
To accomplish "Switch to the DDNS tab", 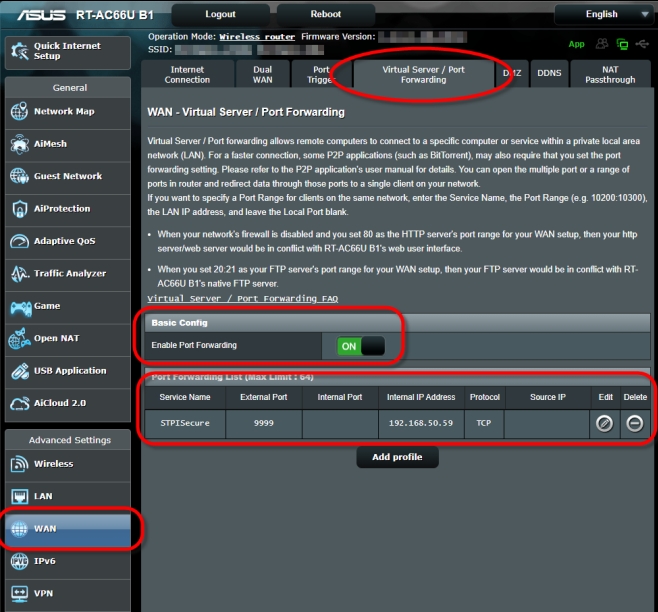I will [549, 74].
